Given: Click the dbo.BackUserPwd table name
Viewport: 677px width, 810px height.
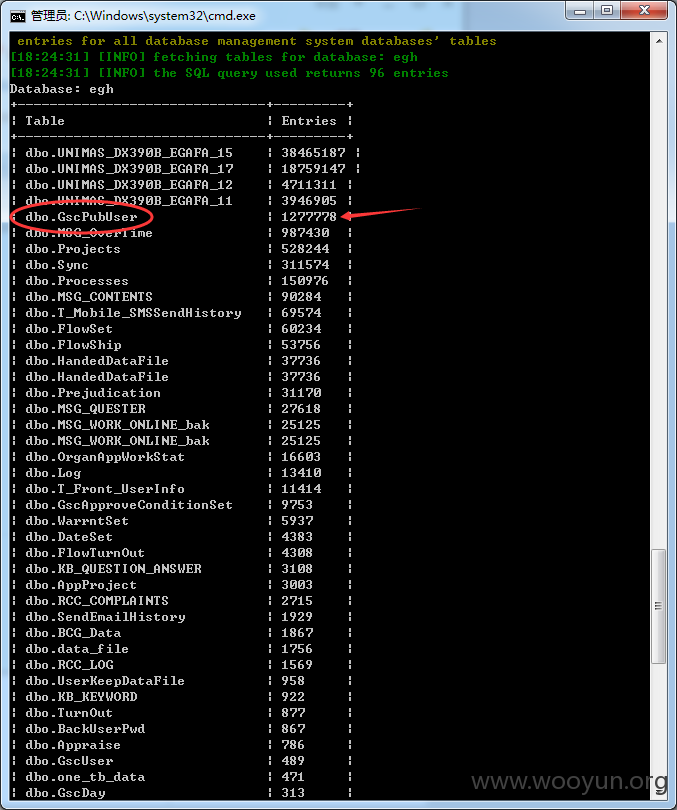Looking at the screenshot, I should pyautogui.click(x=85, y=729).
